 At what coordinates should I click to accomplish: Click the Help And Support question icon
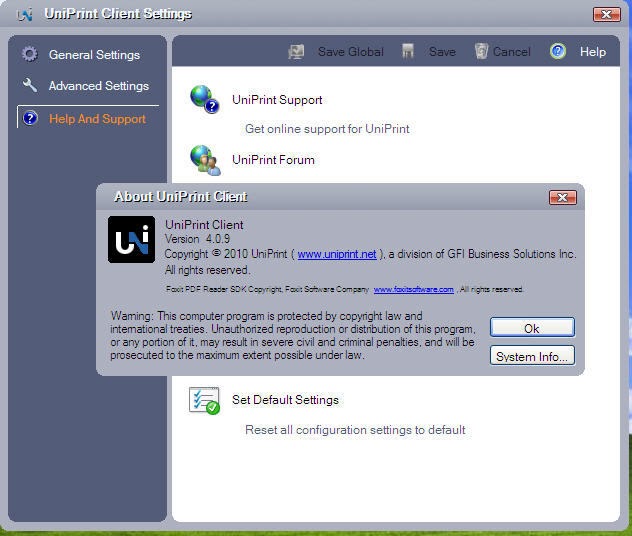pos(30,118)
